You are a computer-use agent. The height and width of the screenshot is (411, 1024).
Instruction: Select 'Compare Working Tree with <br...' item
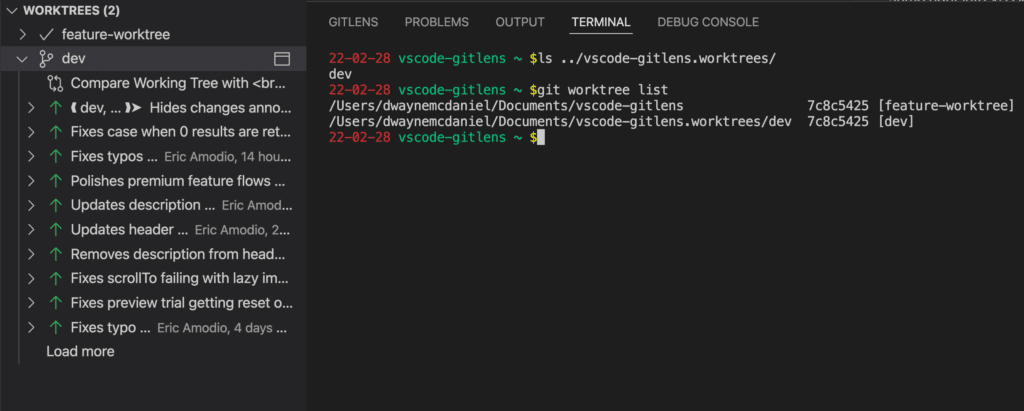178,84
